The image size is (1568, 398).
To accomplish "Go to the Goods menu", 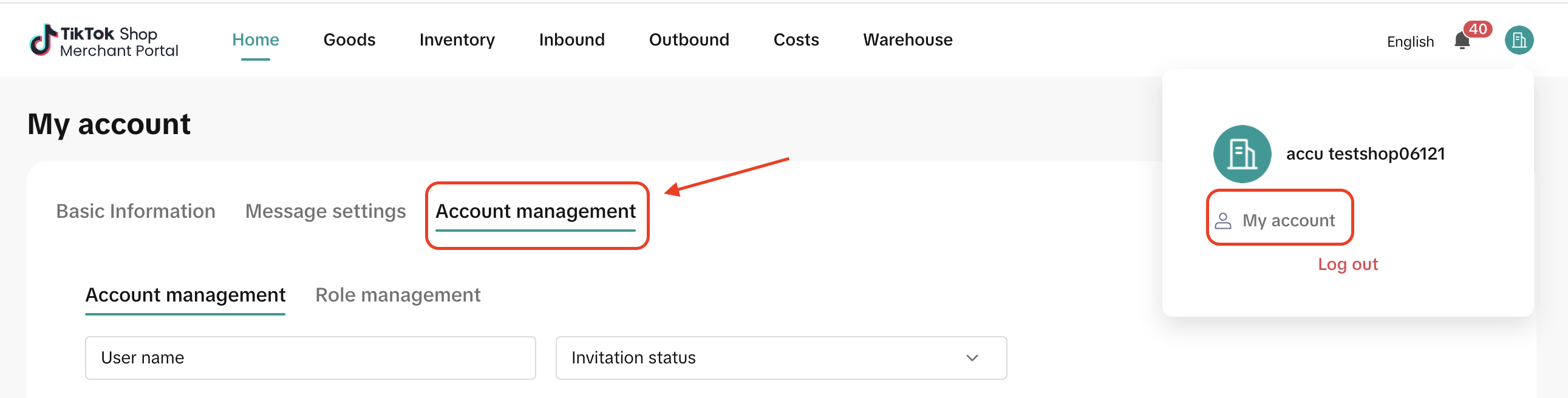I will pos(349,40).
